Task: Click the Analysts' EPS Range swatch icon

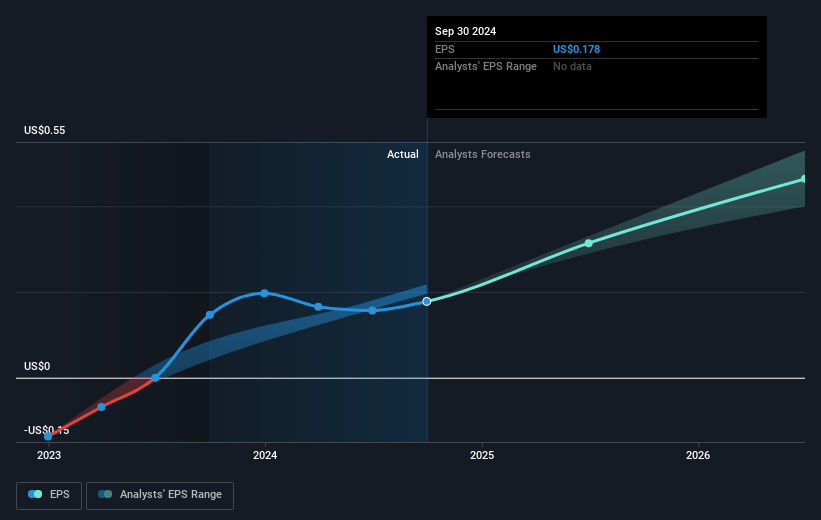Action: point(105,494)
